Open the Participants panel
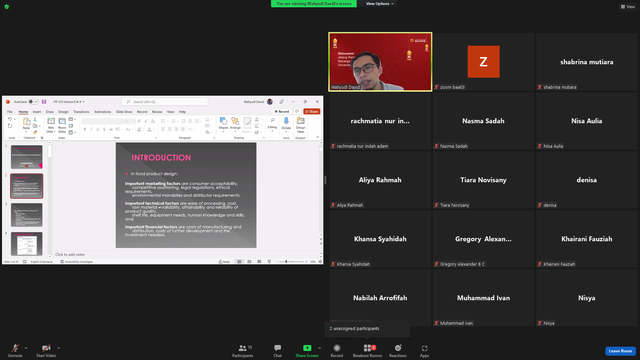This screenshot has width=640, height=360. [243, 350]
